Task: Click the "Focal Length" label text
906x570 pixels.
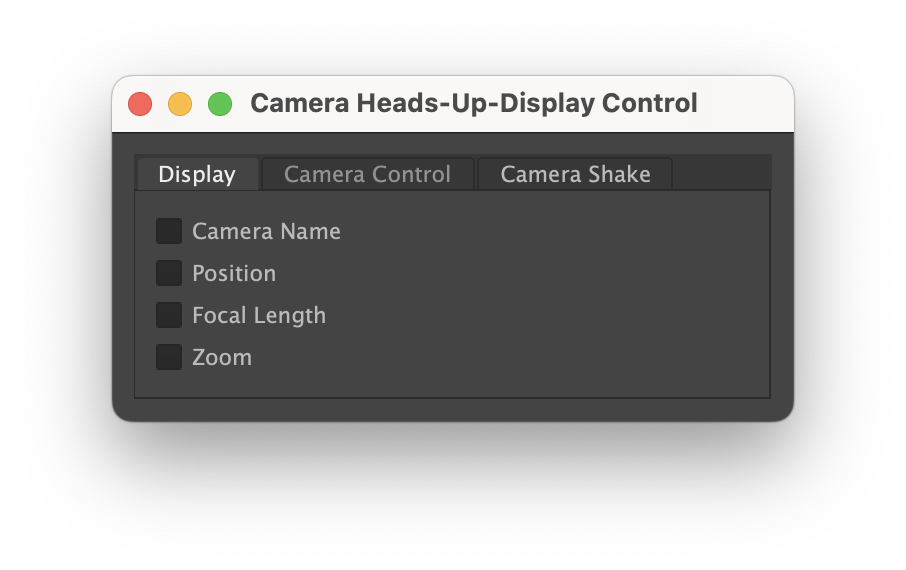Action: point(259,316)
